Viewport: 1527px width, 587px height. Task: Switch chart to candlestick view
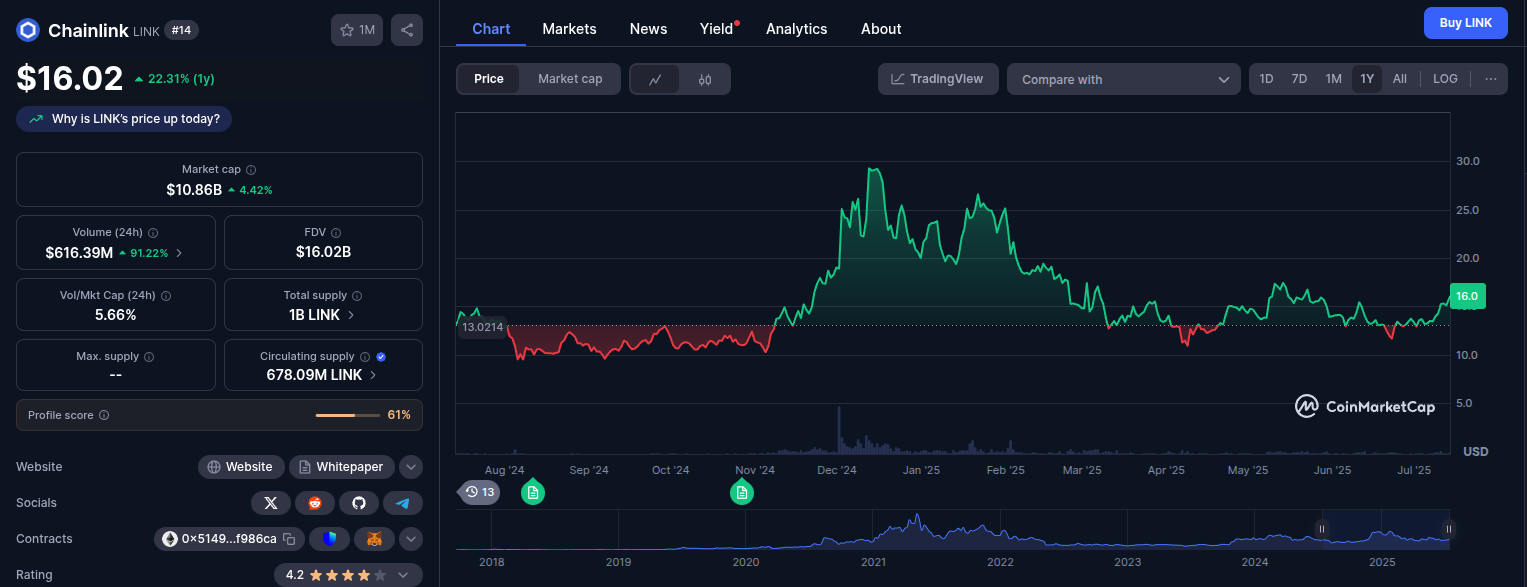(x=705, y=79)
